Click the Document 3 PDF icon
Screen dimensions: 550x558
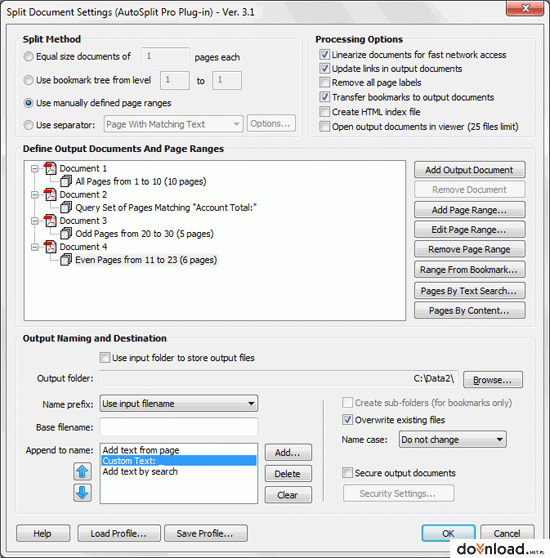click(50, 221)
